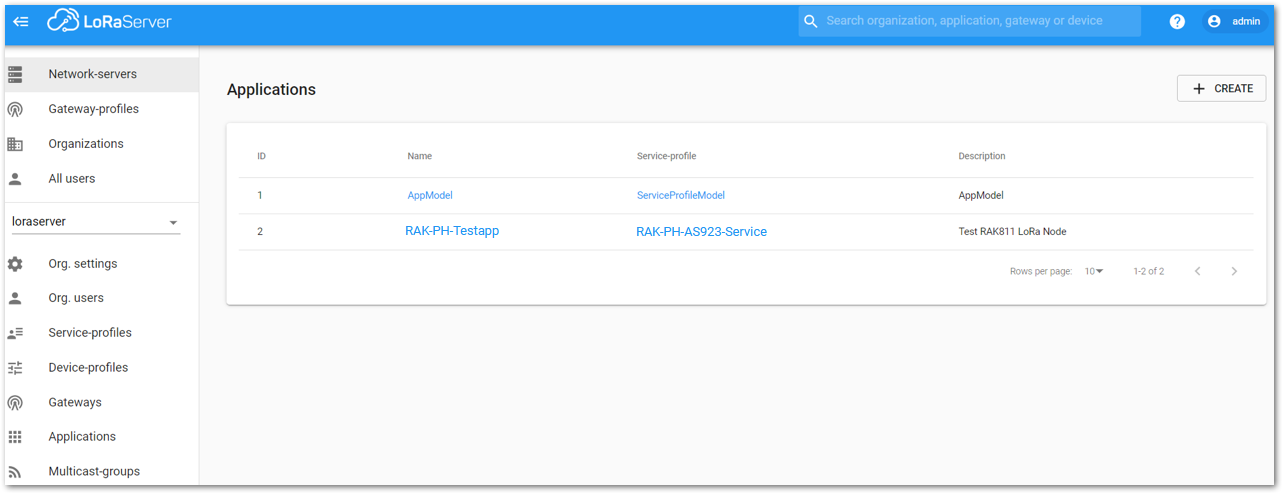
Task: Open Gateway-profiles menu item
Action: [102, 109]
